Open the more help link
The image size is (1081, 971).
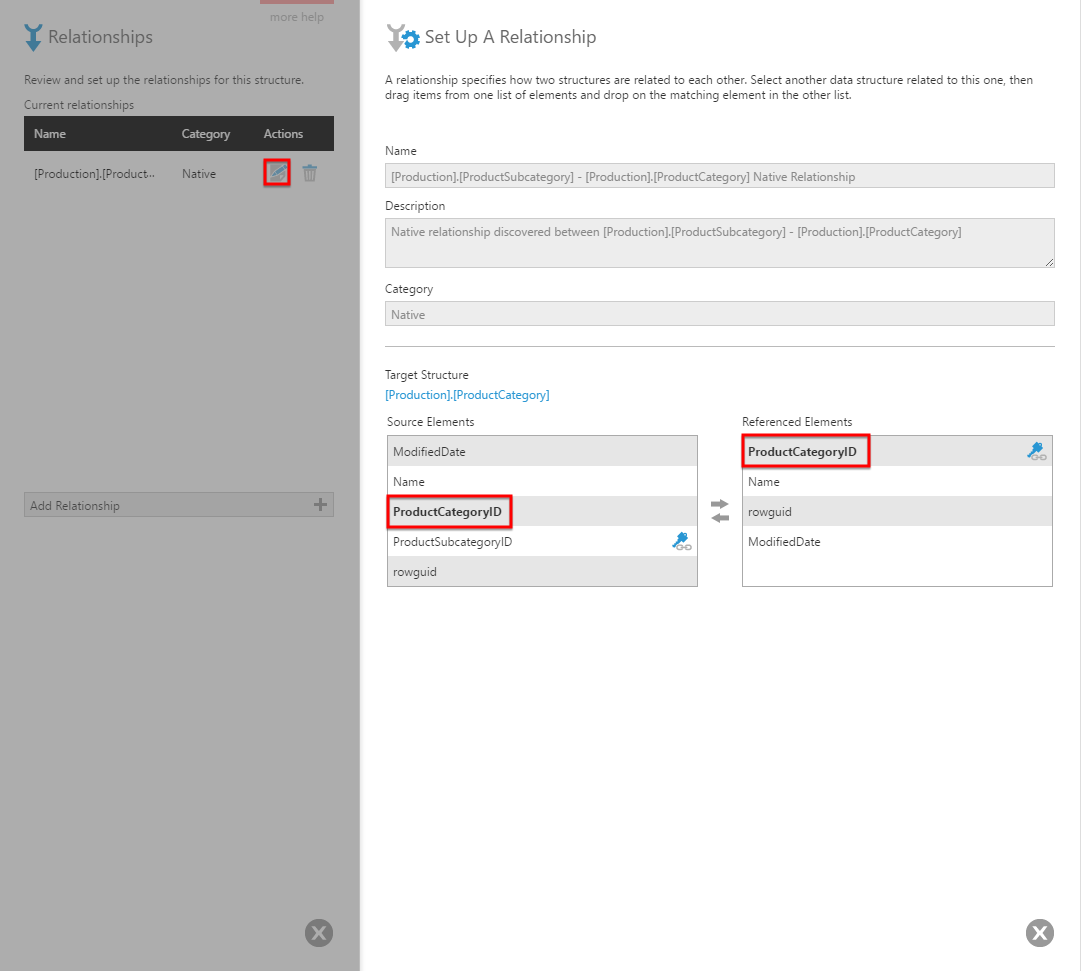coord(296,17)
